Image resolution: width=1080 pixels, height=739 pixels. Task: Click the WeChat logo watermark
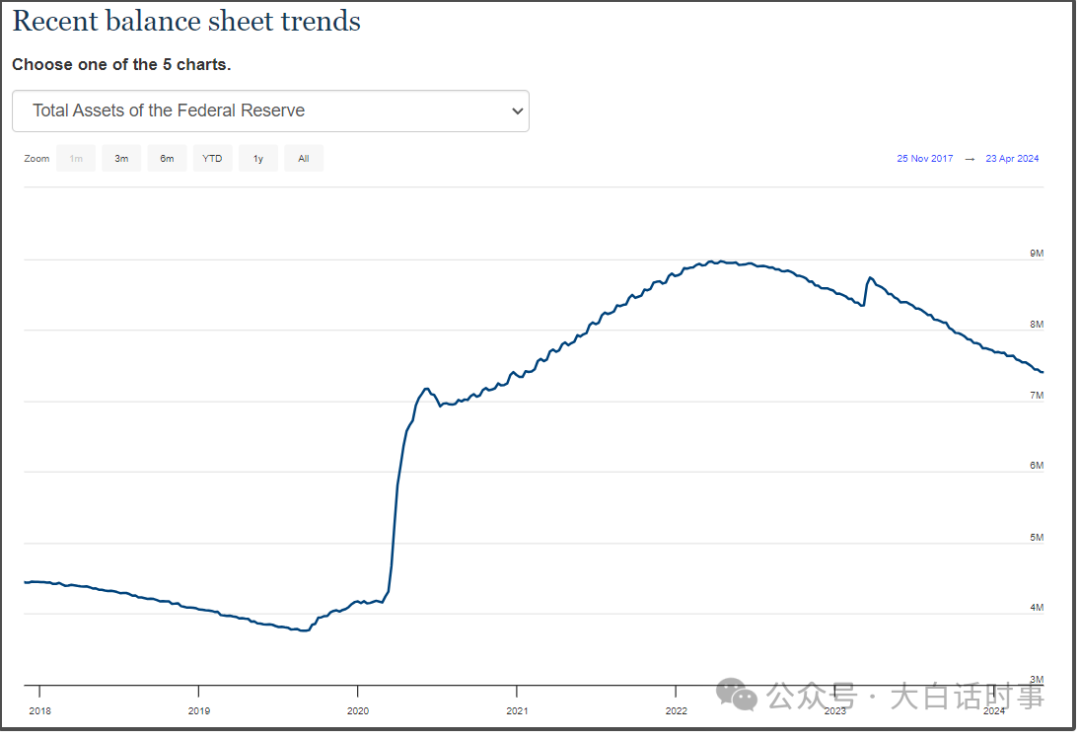click(736, 694)
